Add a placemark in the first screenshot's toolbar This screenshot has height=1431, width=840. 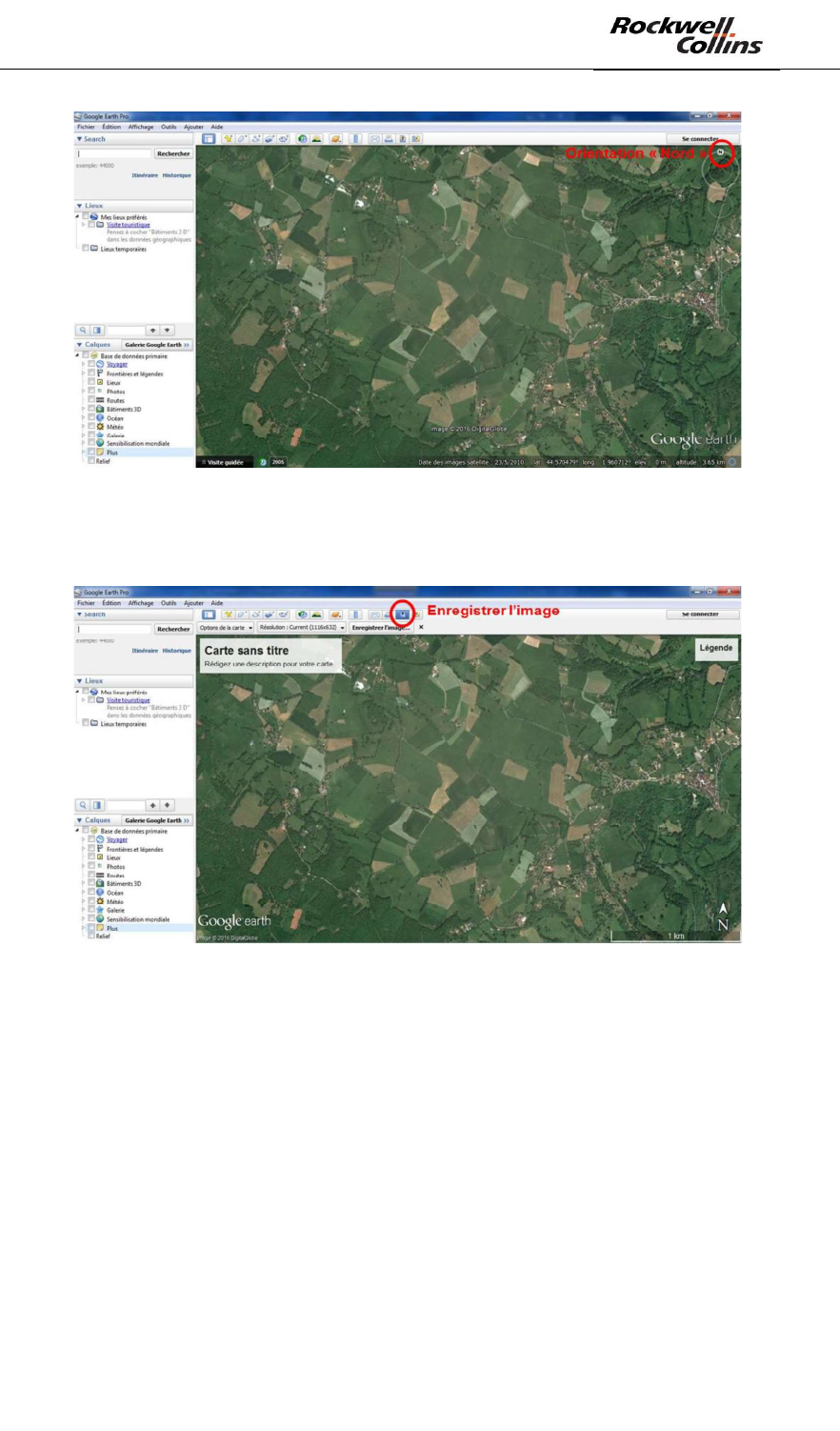click(x=229, y=139)
